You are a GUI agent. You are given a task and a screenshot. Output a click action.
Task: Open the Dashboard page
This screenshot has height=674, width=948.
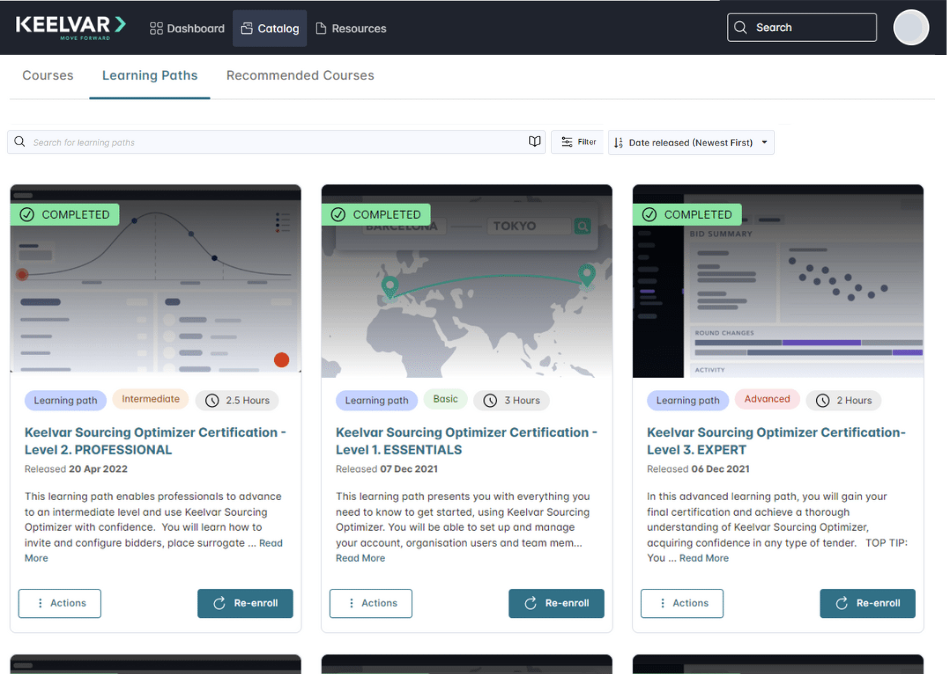[x=187, y=28]
